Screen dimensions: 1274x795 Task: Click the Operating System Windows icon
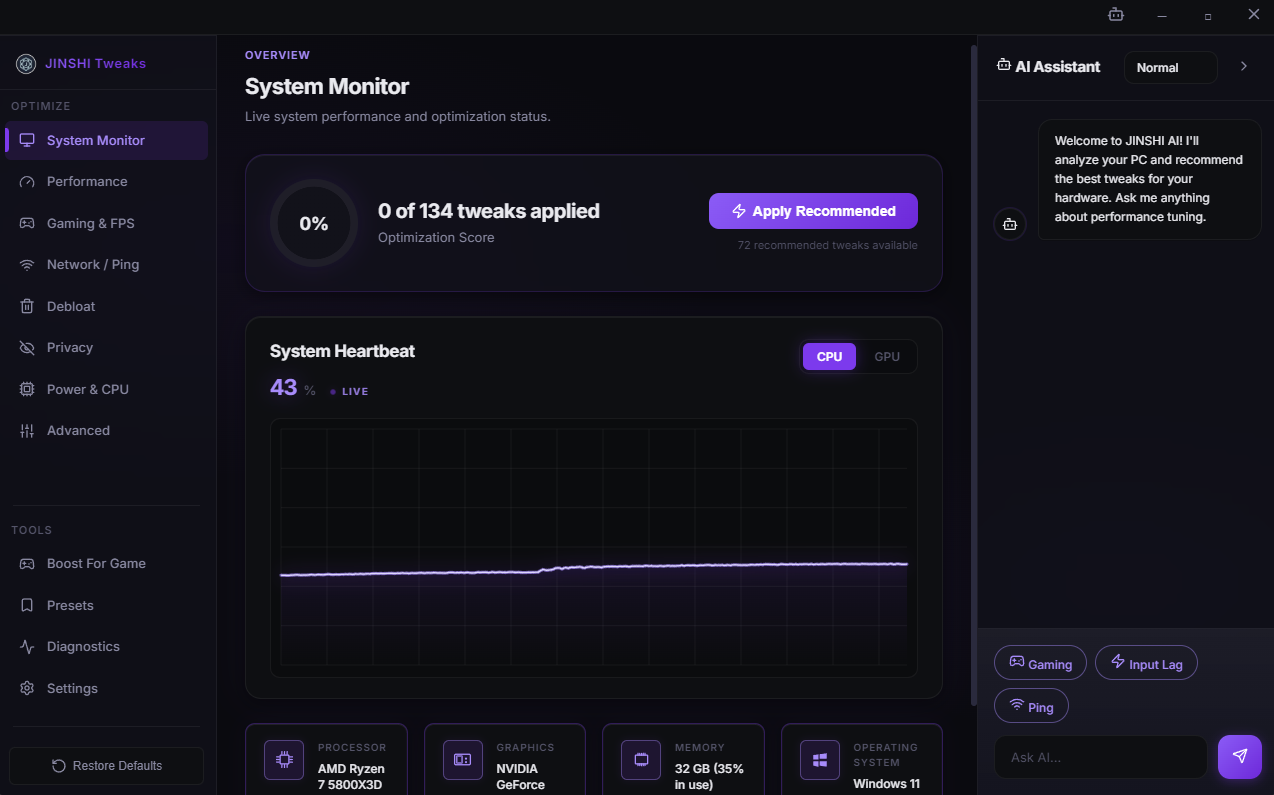tap(820, 760)
